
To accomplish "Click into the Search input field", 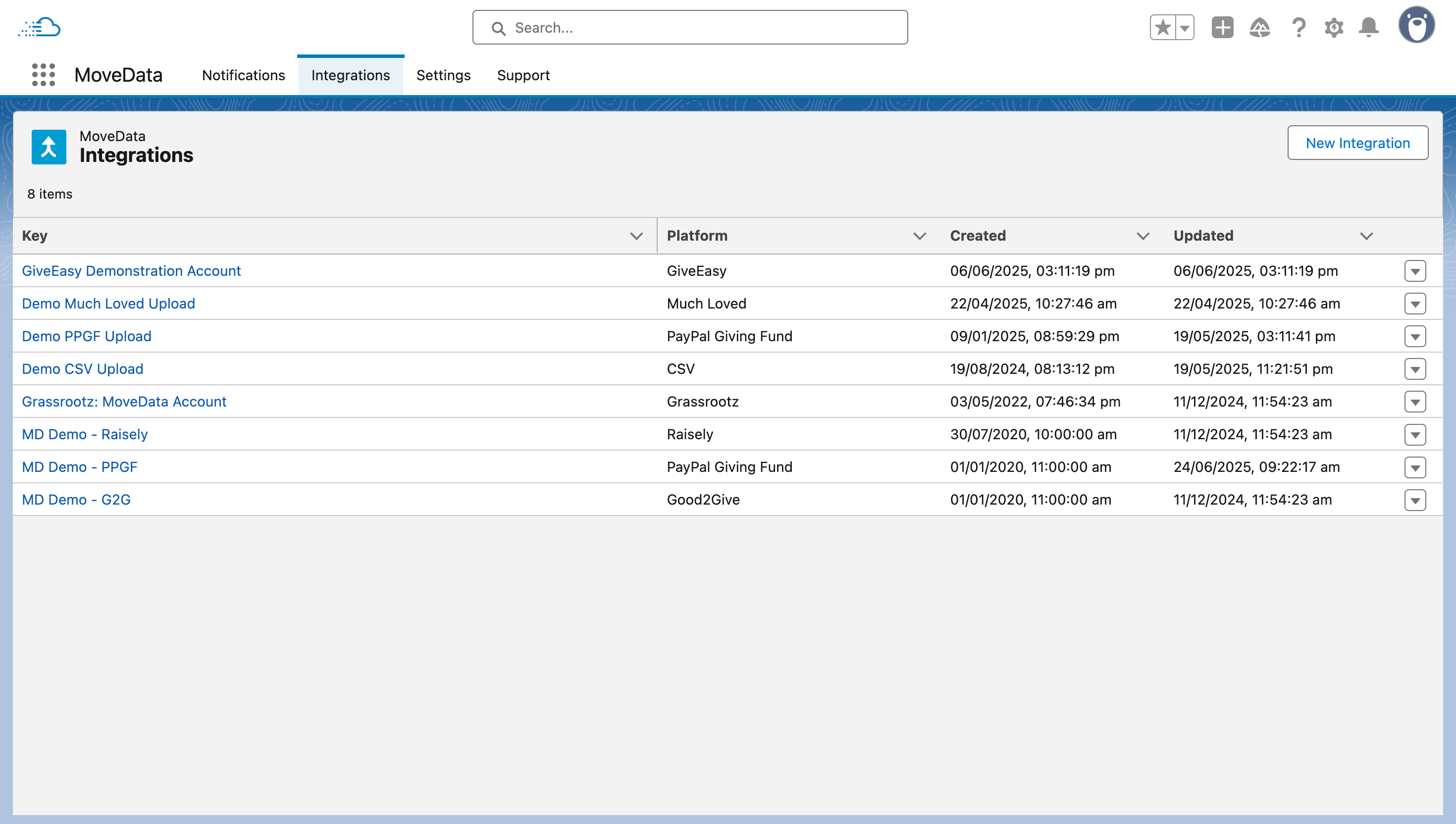I will (x=690, y=27).
